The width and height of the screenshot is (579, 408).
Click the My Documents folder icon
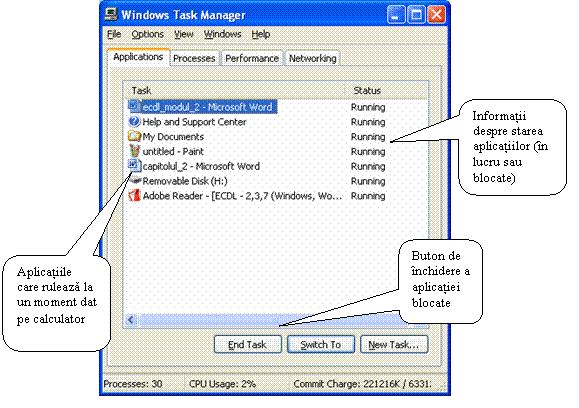pos(134,136)
